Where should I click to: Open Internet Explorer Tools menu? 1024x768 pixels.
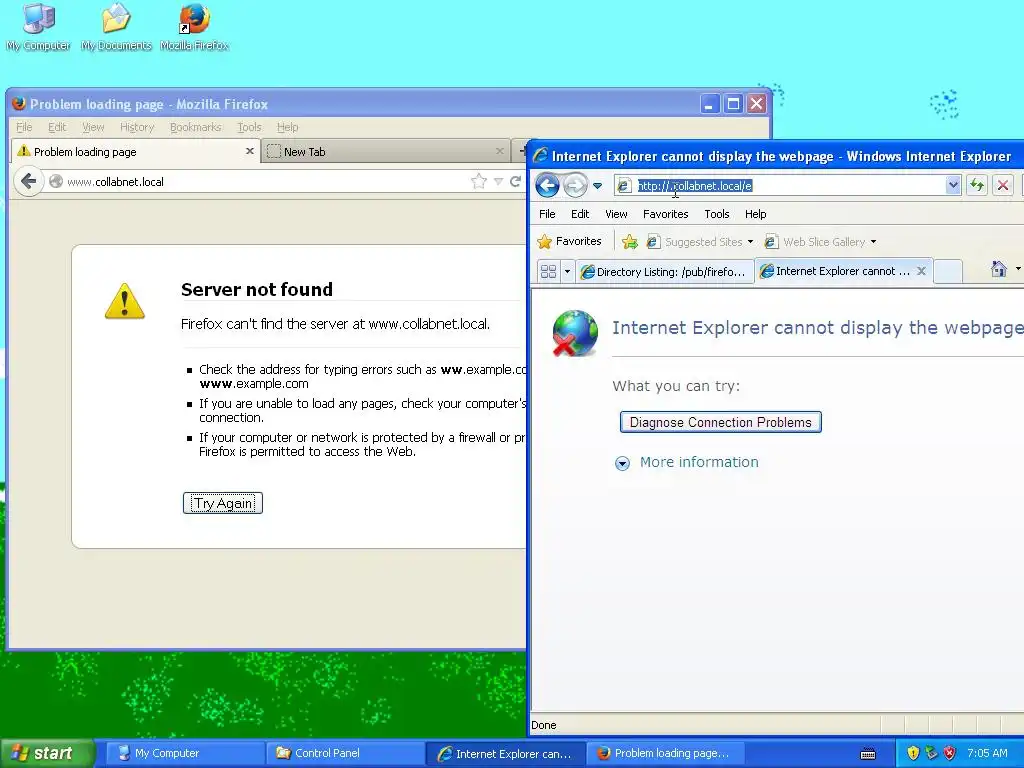[x=716, y=214]
